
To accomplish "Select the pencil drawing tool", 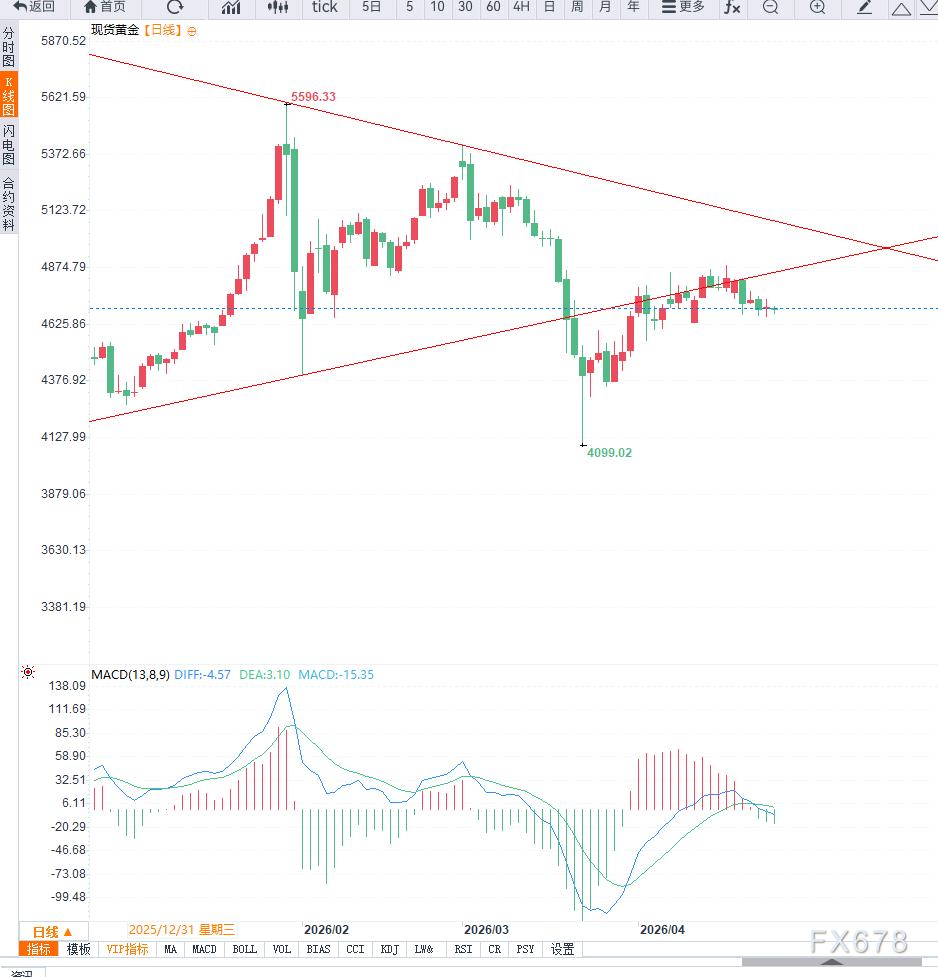I will 864,7.
